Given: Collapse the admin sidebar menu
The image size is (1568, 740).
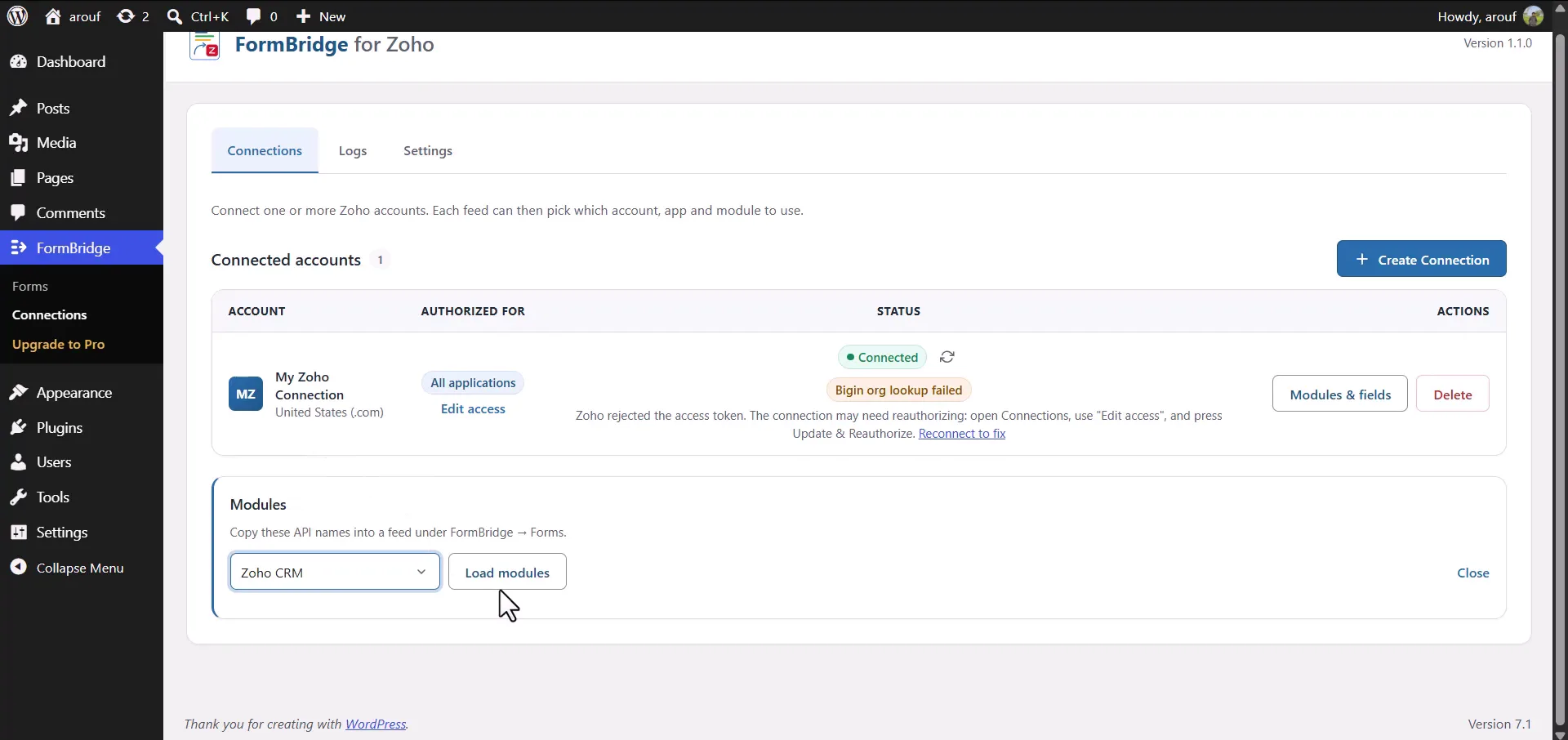Looking at the screenshot, I should pyautogui.click(x=82, y=568).
